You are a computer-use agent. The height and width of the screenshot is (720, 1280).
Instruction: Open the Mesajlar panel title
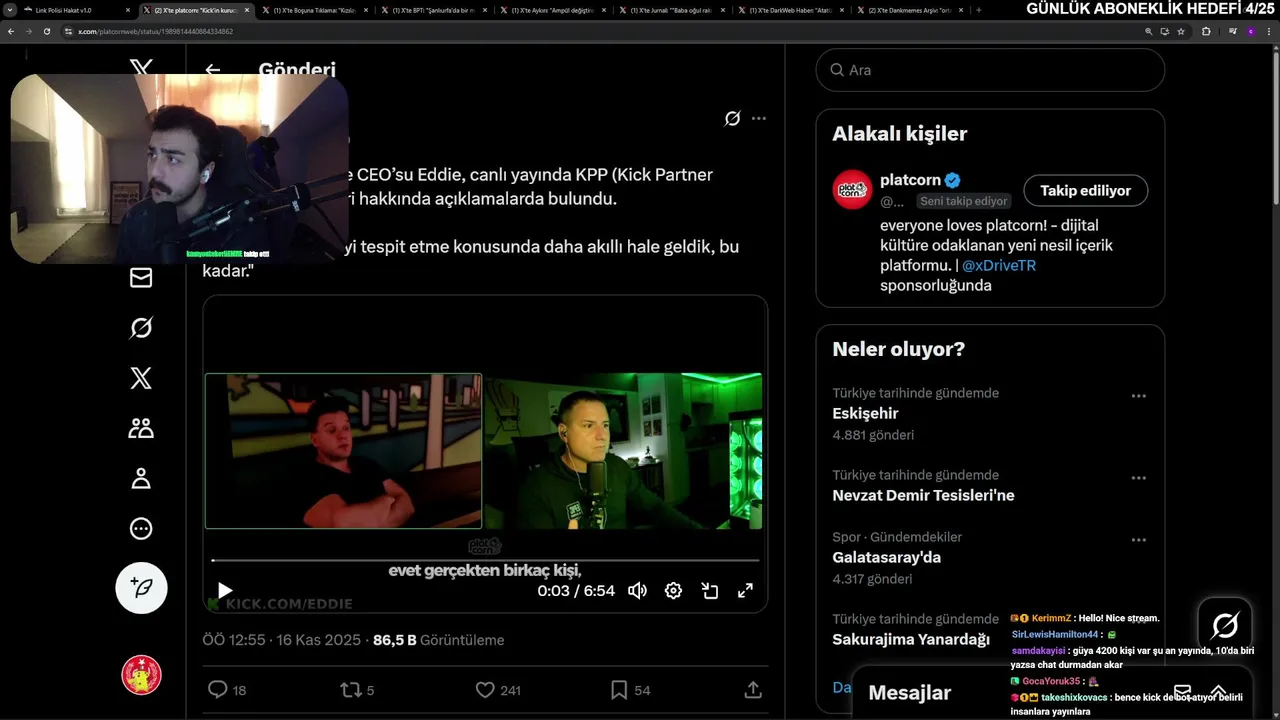click(x=909, y=693)
